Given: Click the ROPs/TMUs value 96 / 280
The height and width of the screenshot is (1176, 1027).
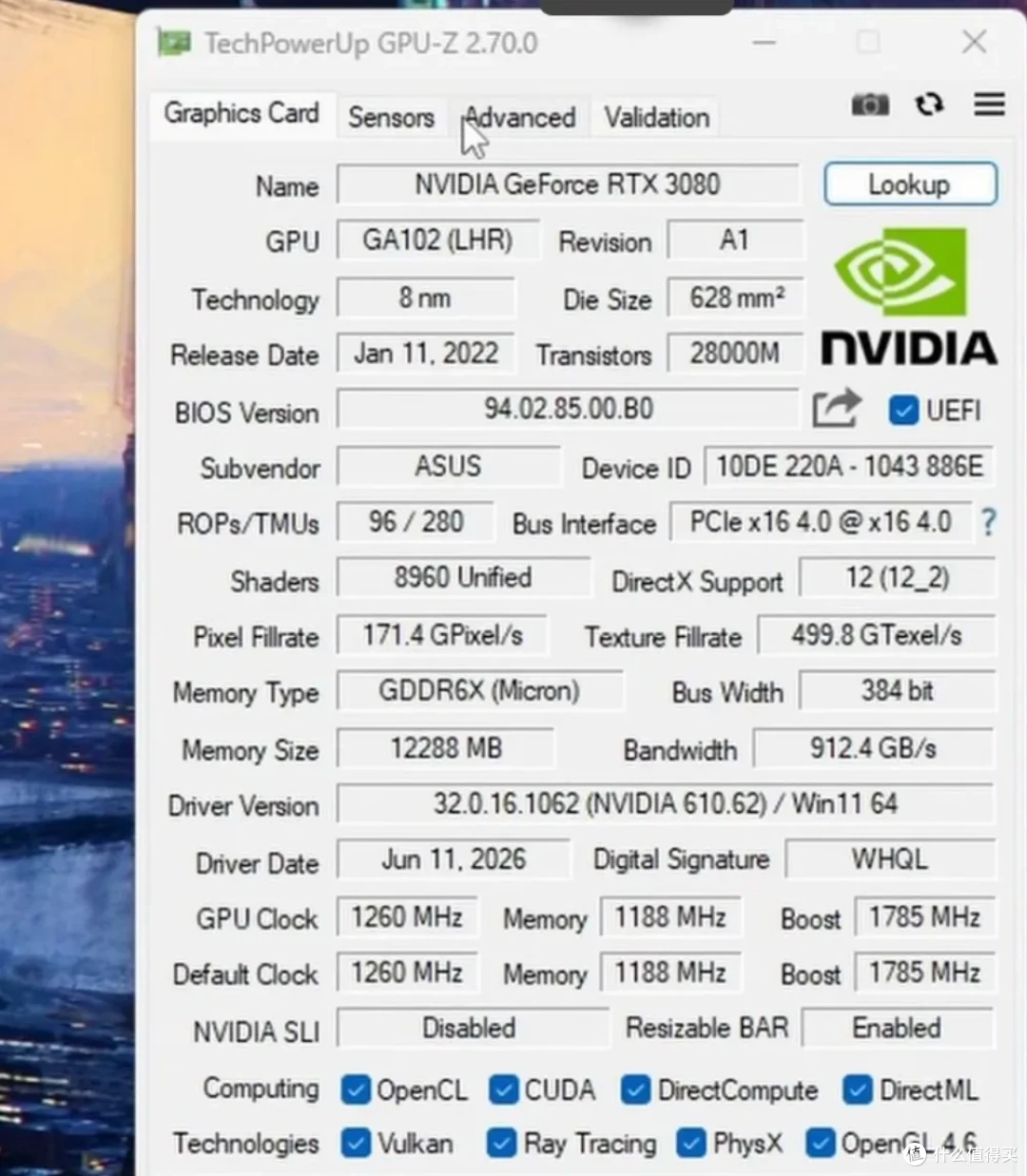Looking at the screenshot, I should (416, 521).
